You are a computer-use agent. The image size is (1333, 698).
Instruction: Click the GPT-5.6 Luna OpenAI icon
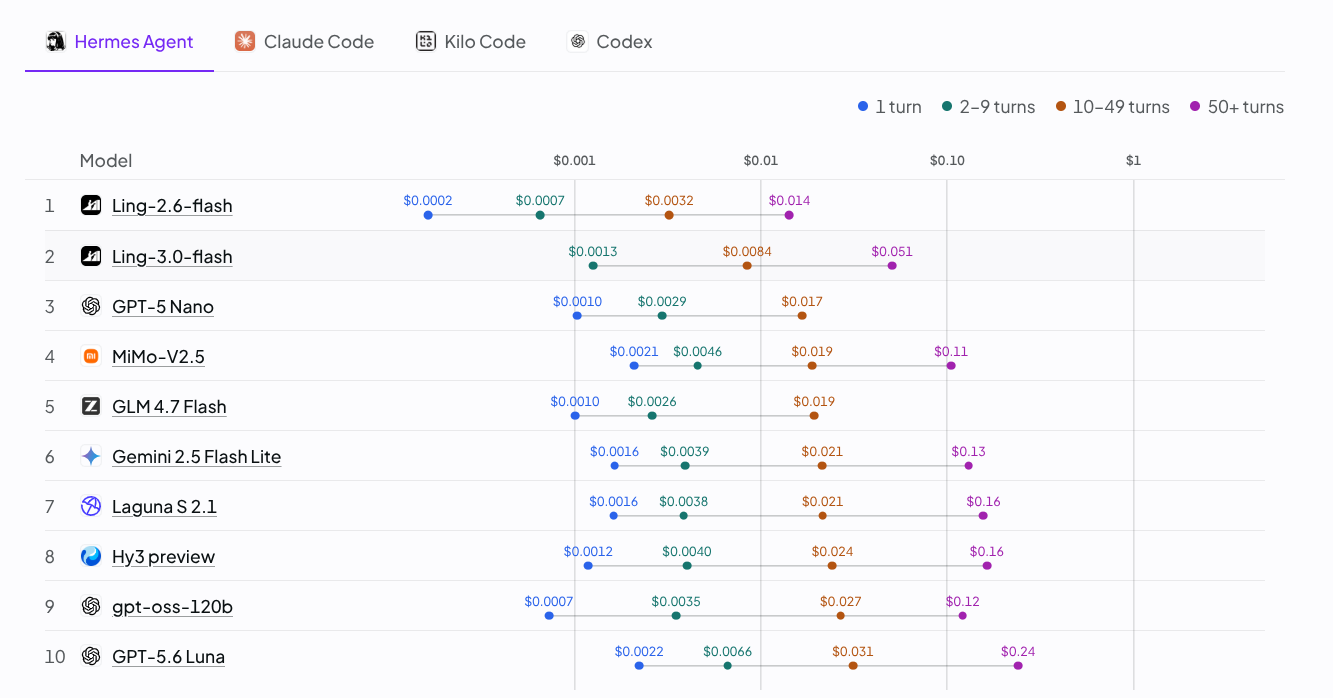pos(91,656)
